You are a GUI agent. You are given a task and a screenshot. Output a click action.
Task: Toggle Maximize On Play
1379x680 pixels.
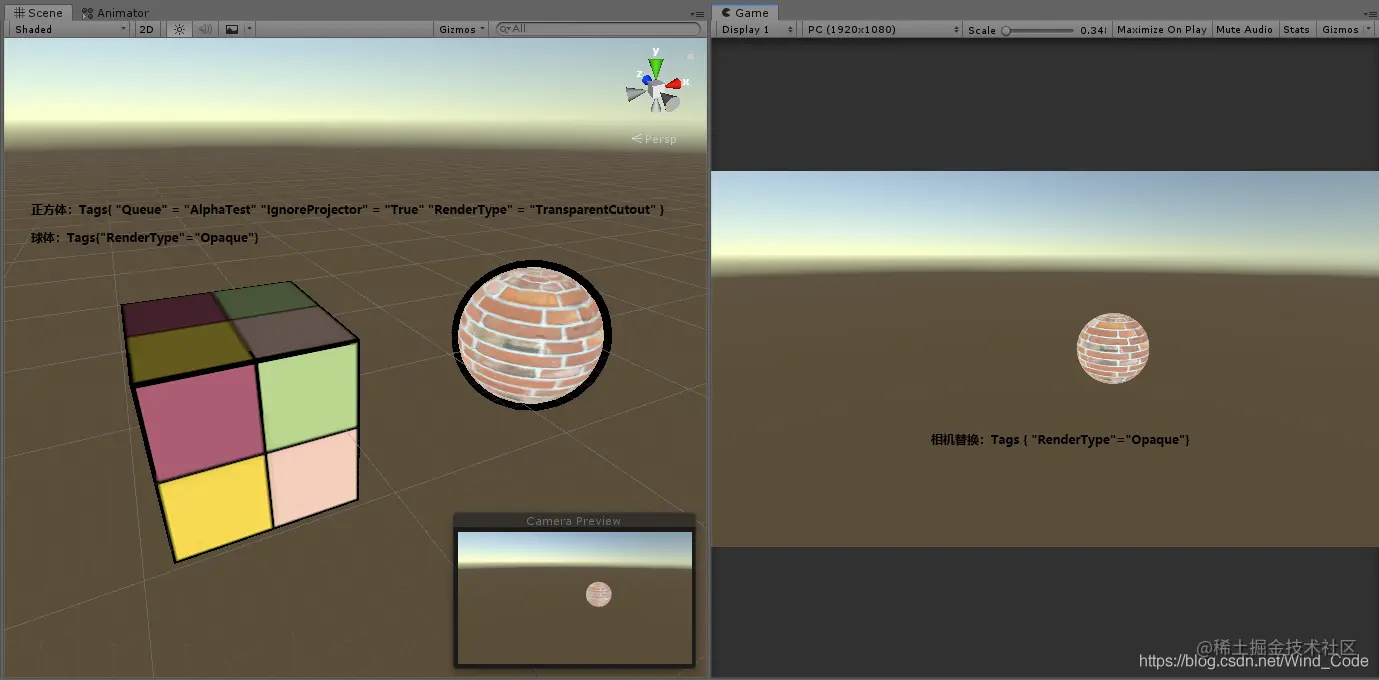pyautogui.click(x=1161, y=29)
